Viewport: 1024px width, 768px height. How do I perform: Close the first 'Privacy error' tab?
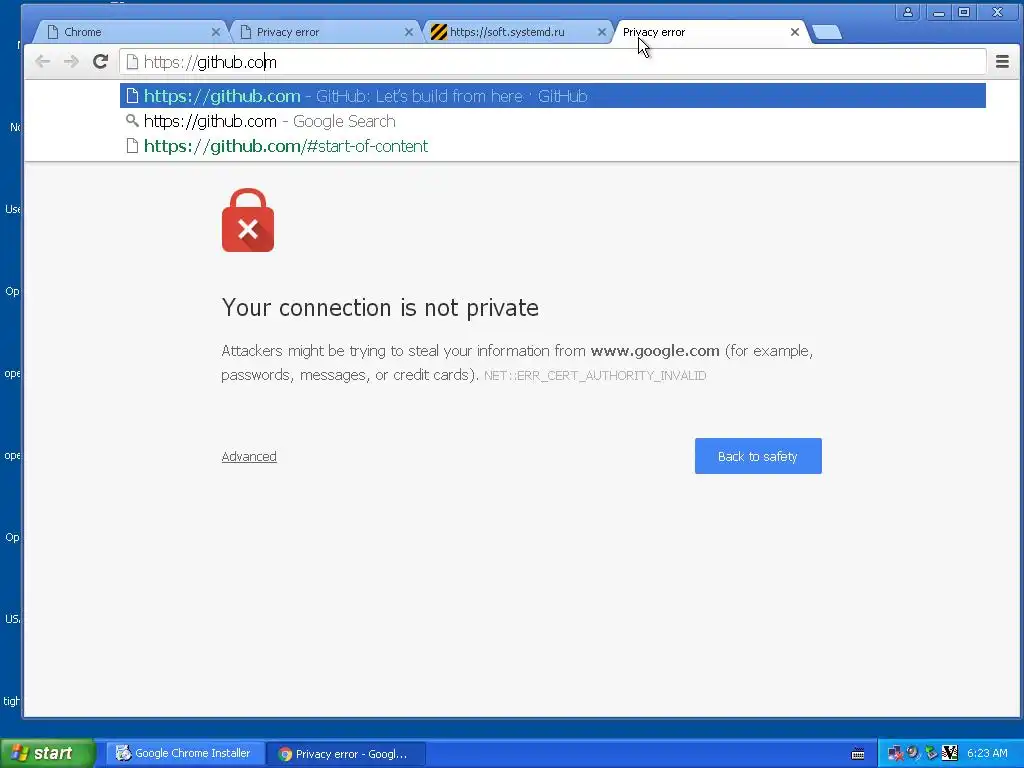click(409, 32)
